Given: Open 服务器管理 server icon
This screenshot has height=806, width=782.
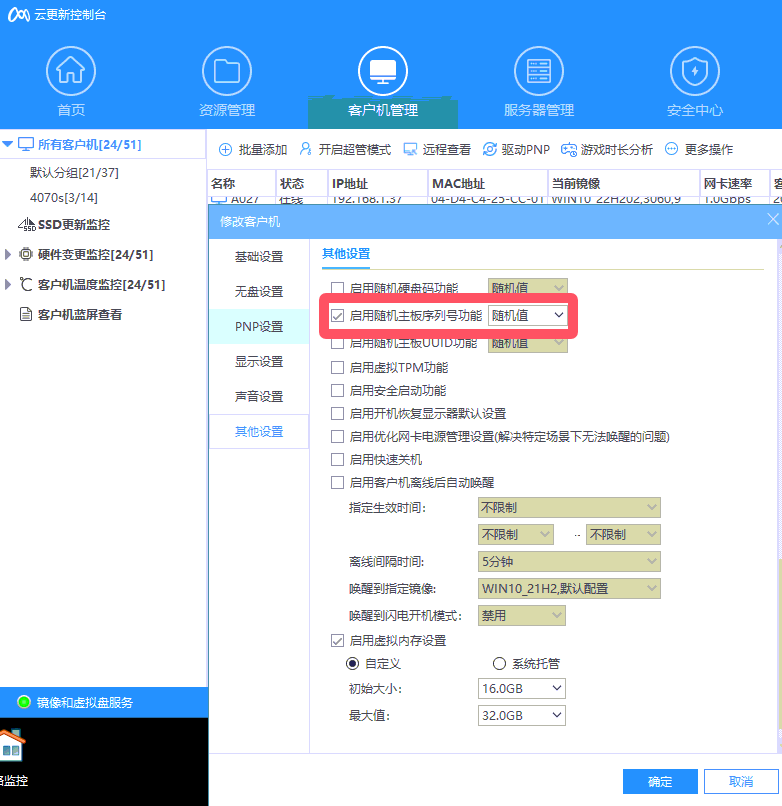Looking at the screenshot, I should coord(539,71).
